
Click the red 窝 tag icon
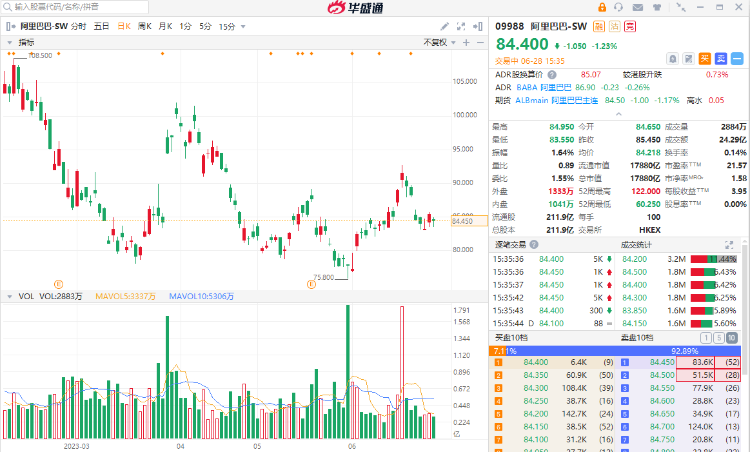[x=630, y=26]
